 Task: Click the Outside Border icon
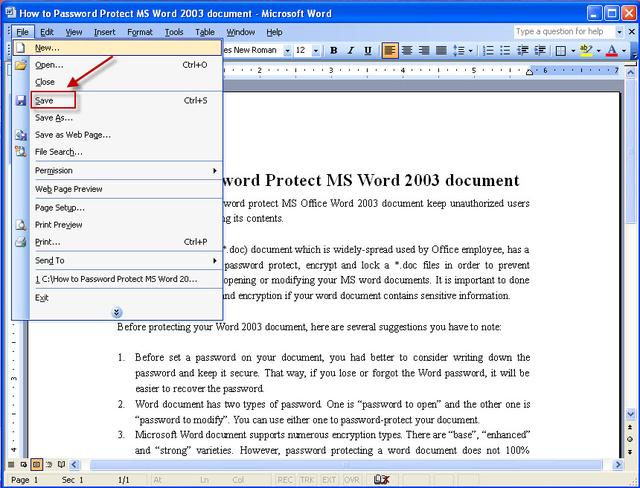[x=561, y=51]
